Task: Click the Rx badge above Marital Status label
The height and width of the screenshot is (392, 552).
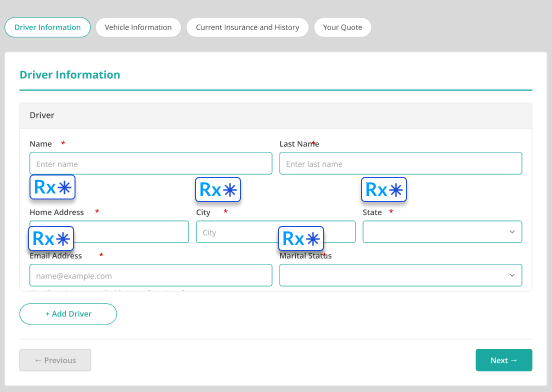Action: click(301, 239)
